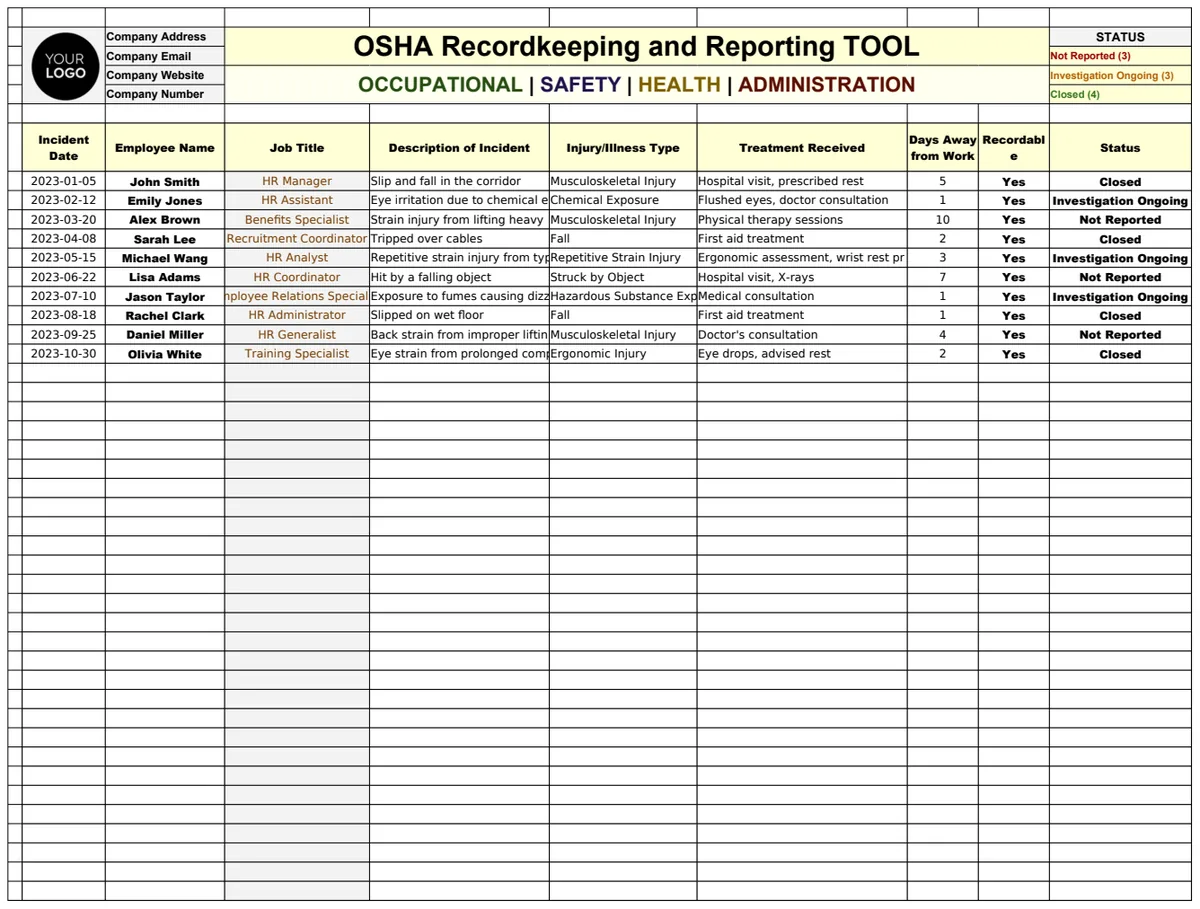Select the Ergonomic Injury cell

click(x=623, y=354)
